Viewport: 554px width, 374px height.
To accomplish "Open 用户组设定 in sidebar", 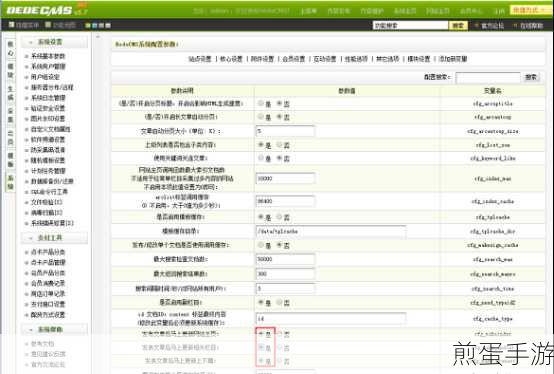I will (45, 77).
